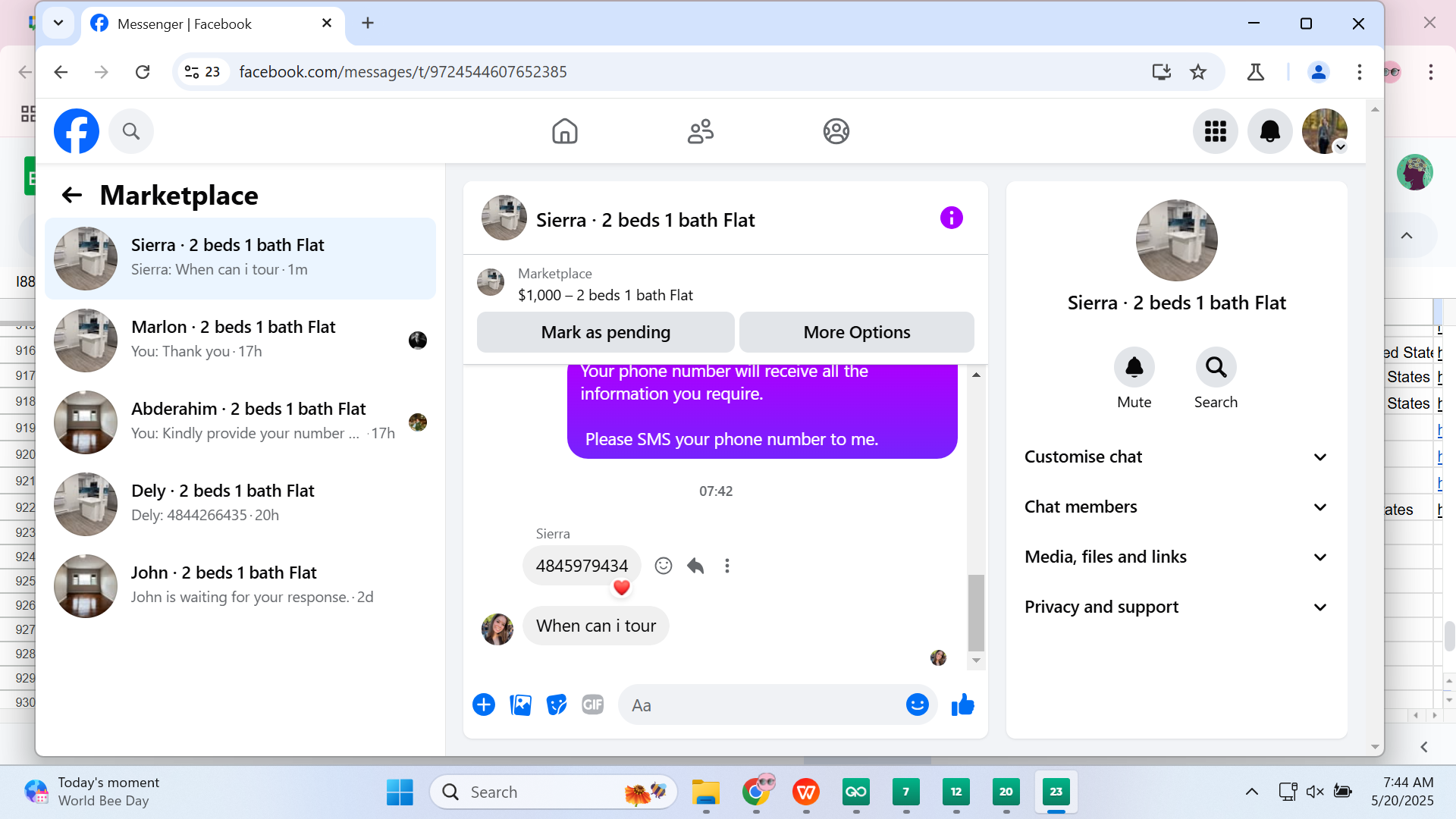Bookmark this page with the star

[1198, 72]
